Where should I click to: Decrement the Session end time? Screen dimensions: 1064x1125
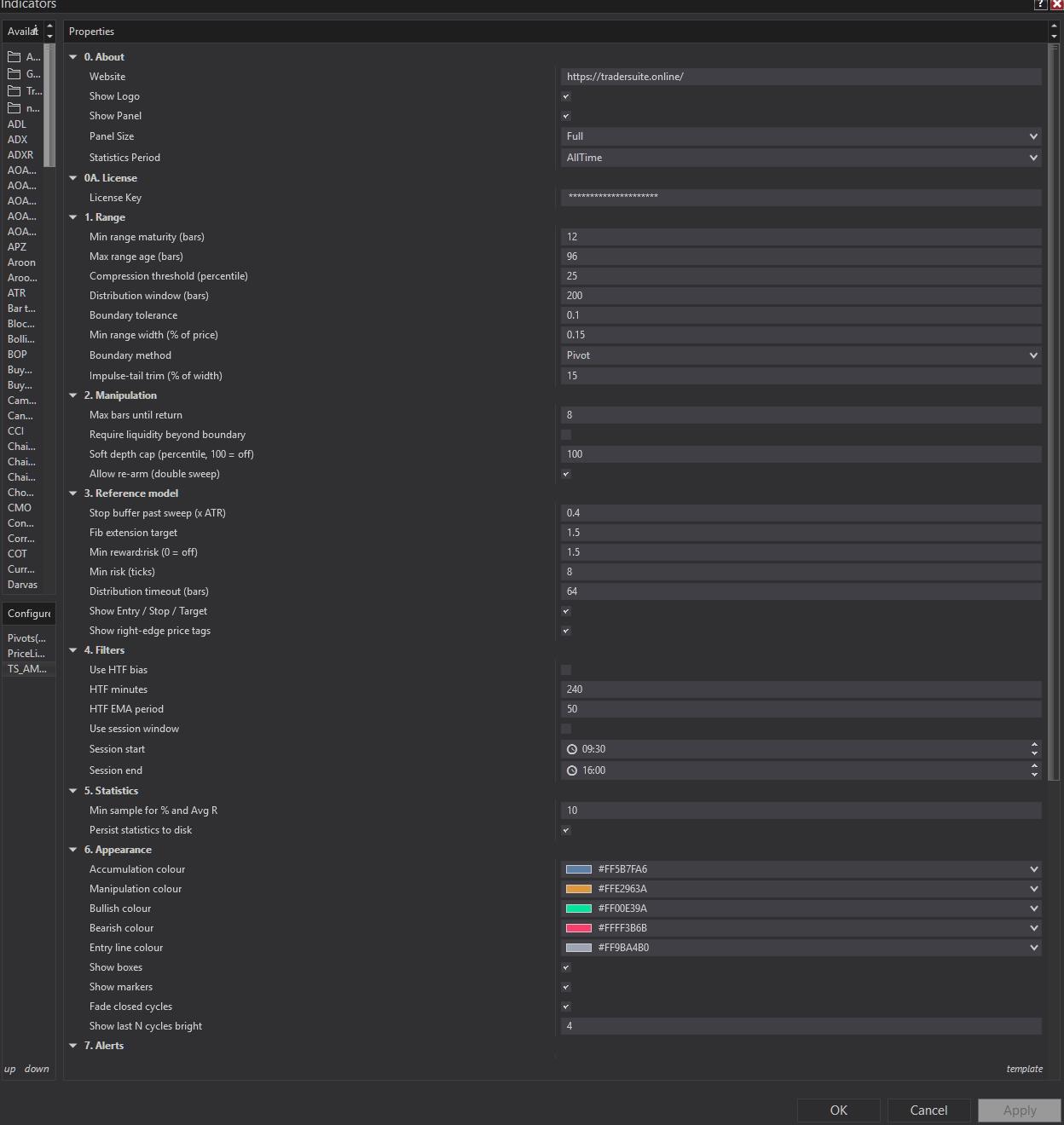[1035, 775]
